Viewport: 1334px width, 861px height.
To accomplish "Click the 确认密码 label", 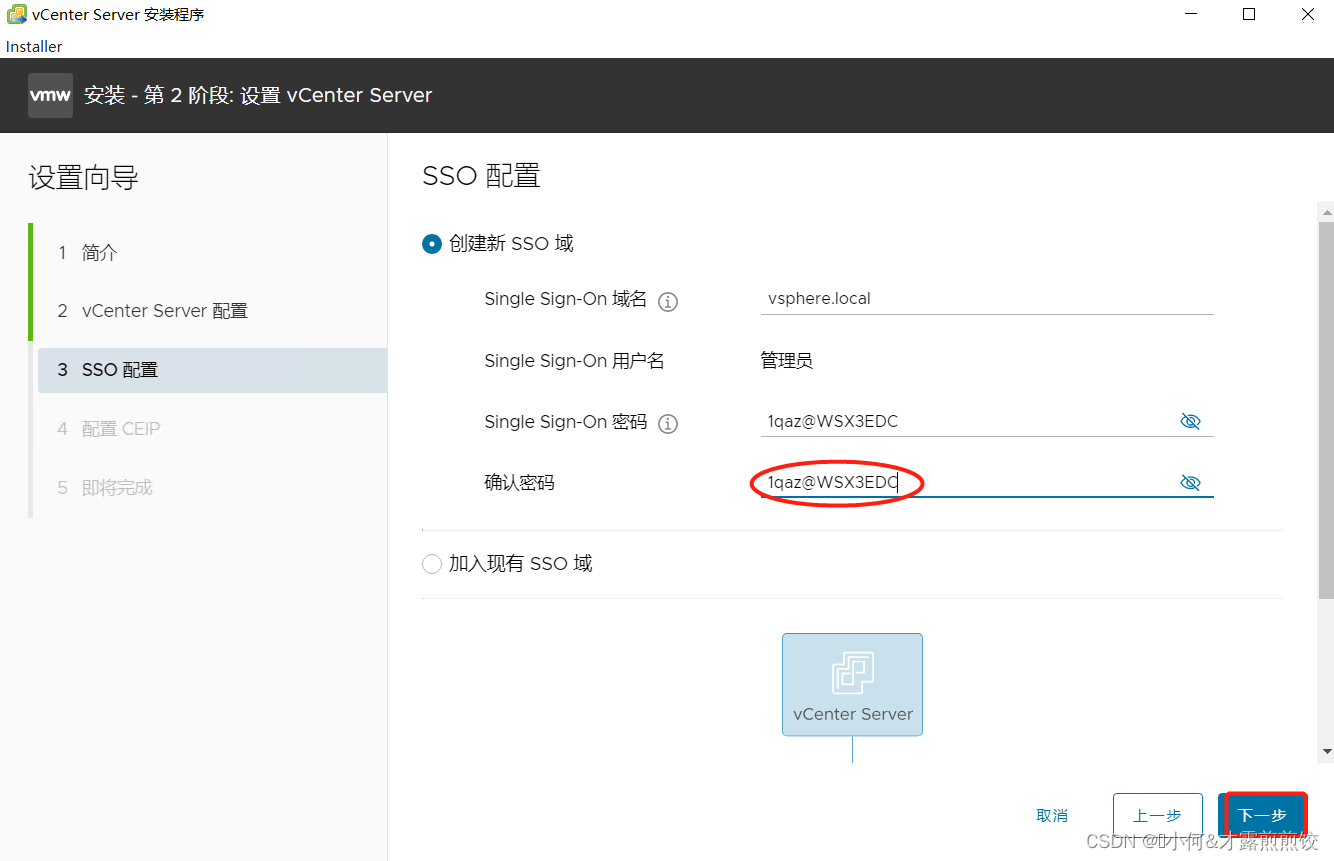I will (519, 483).
